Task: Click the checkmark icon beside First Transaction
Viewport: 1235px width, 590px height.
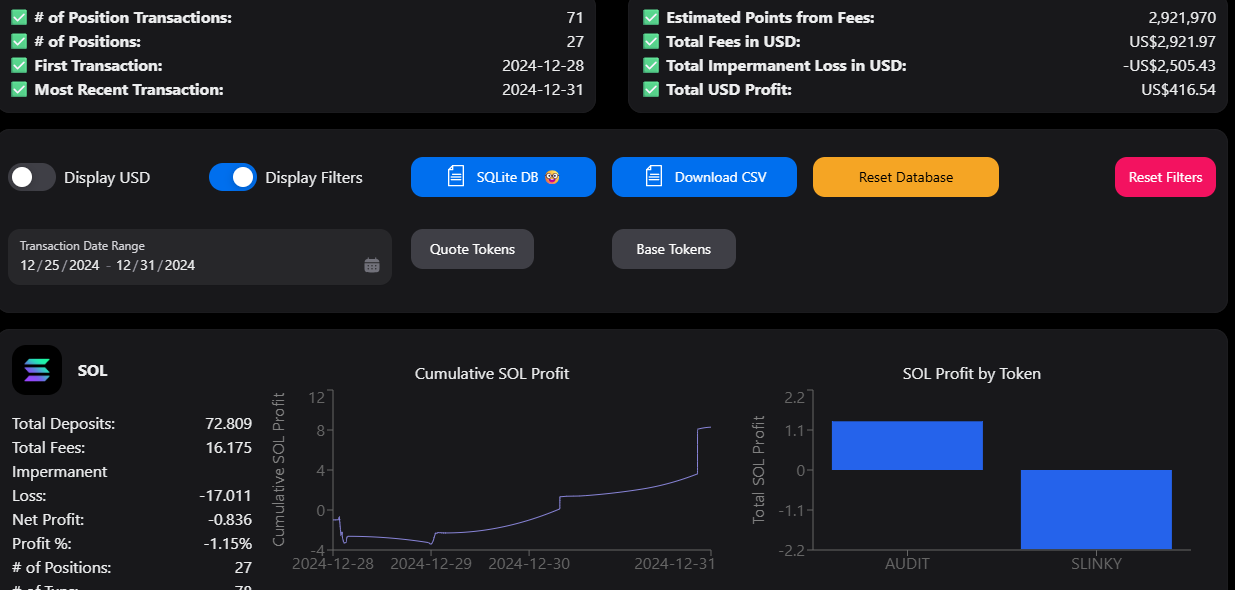Action: point(19,66)
